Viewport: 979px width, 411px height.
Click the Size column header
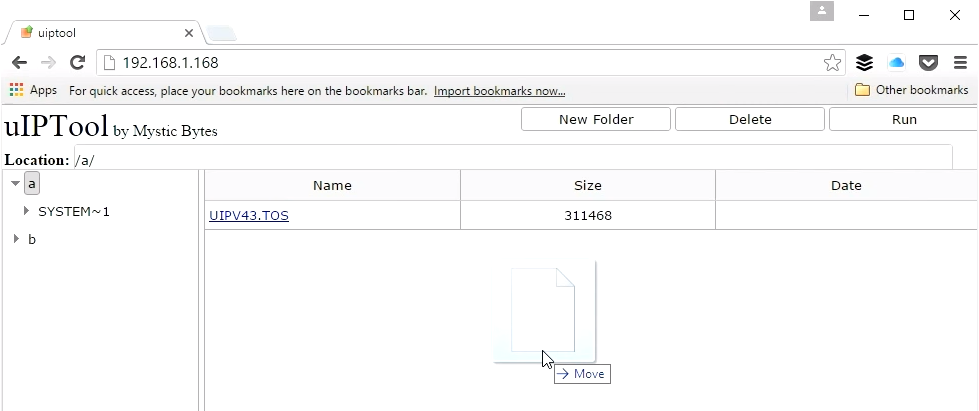tap(588, 186)
